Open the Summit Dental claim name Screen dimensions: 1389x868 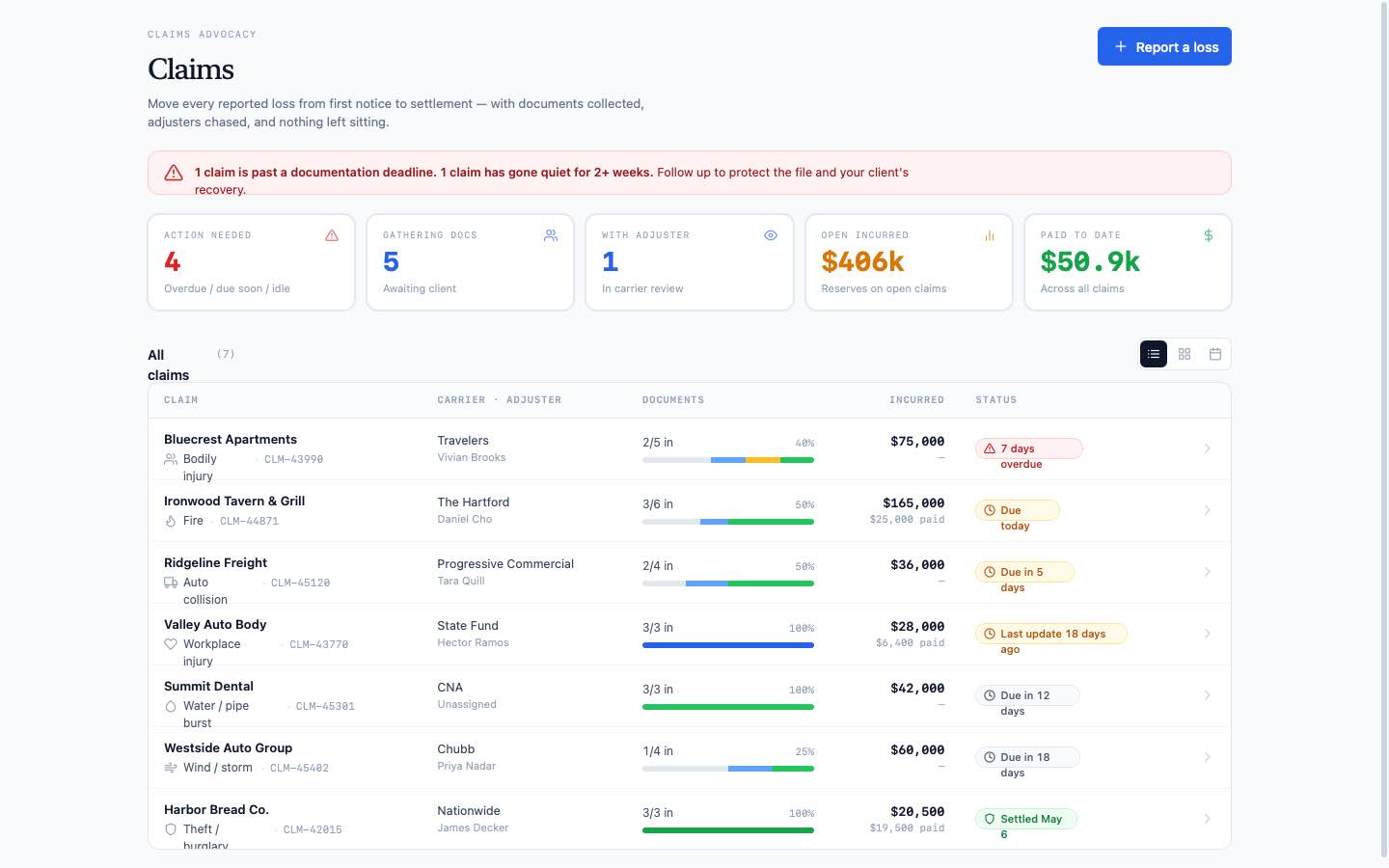[208, 687]
